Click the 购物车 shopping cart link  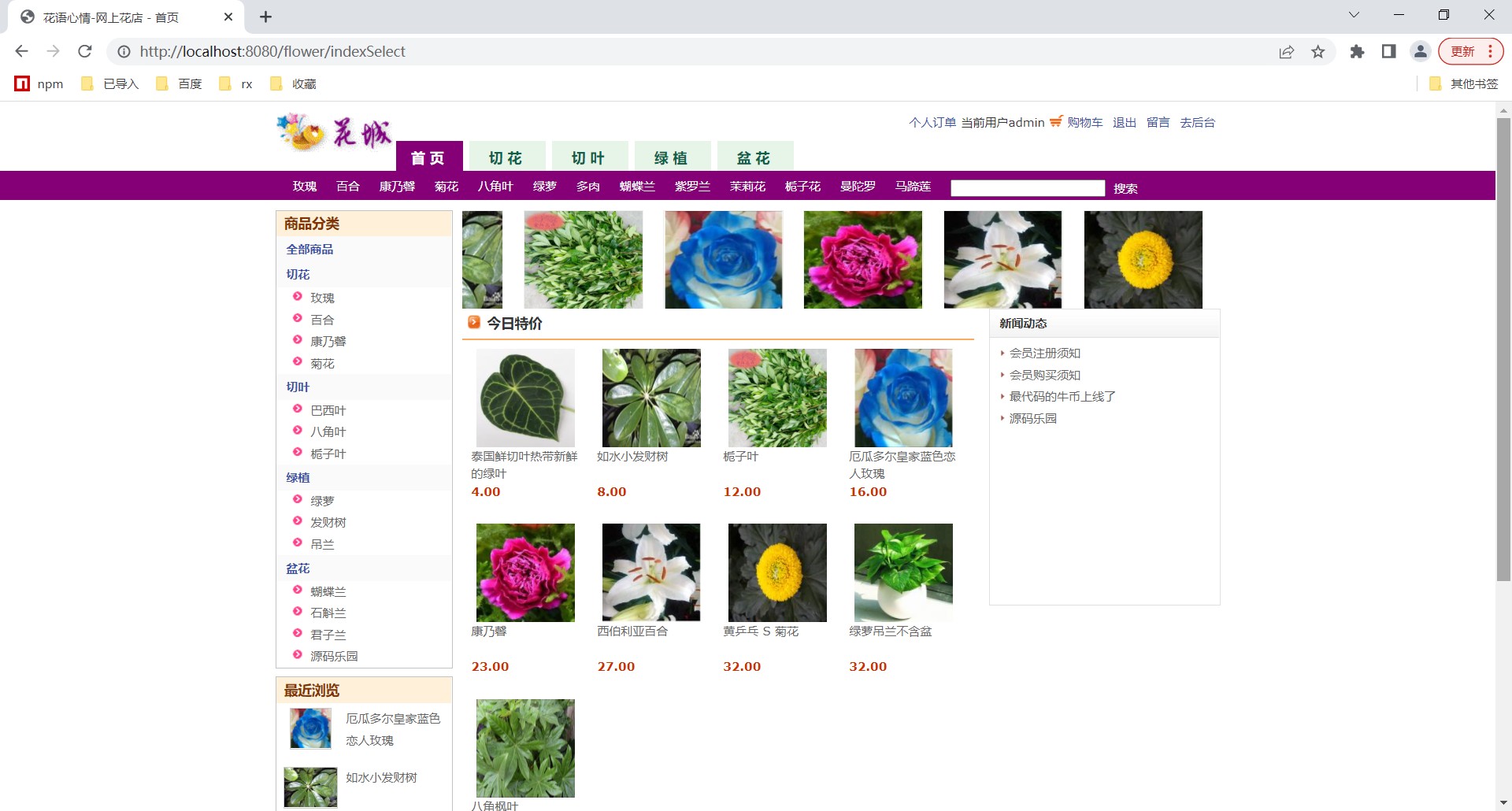[1084, 123]
